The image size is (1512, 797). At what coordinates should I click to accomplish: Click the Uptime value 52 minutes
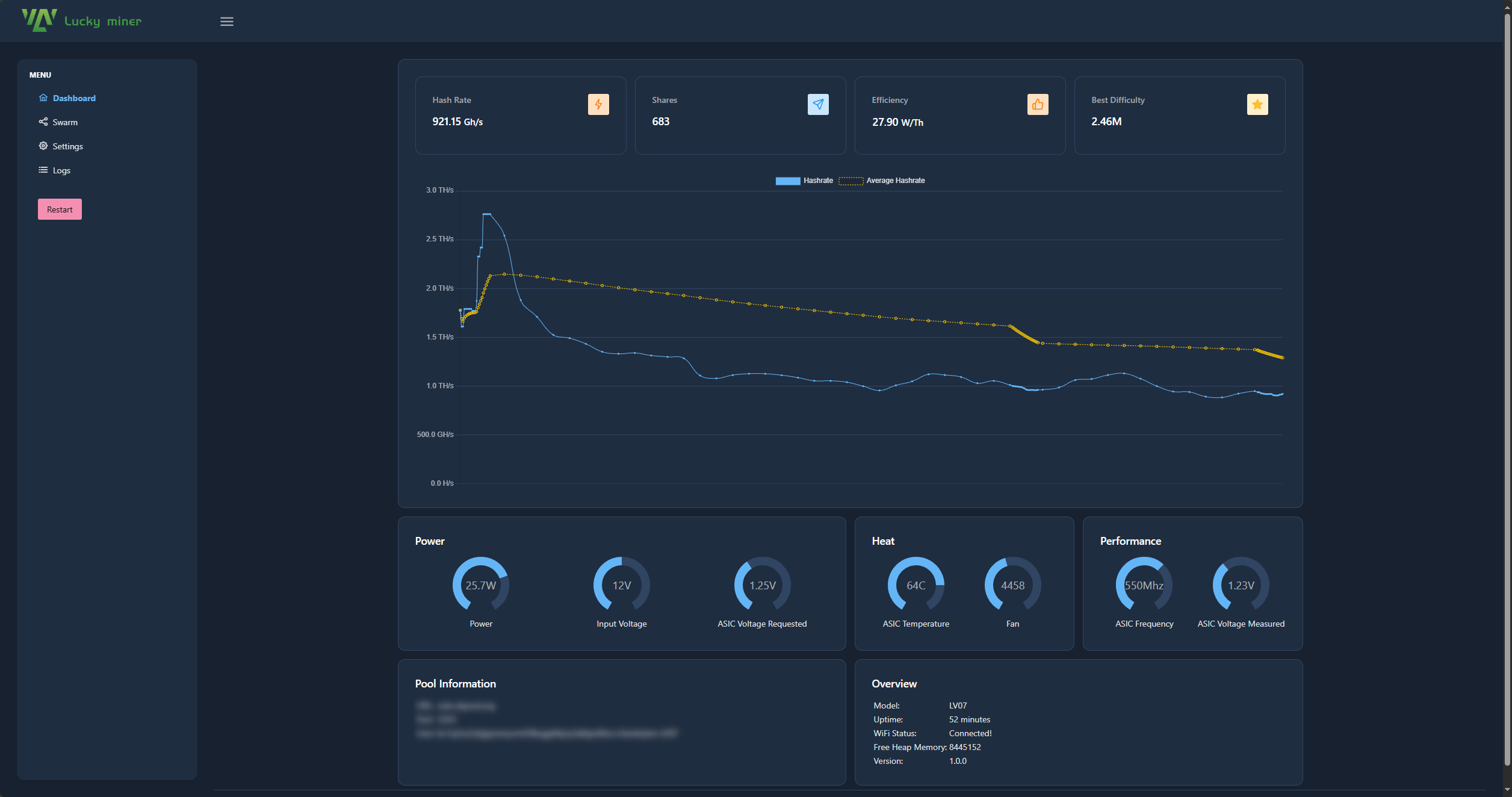970,719
